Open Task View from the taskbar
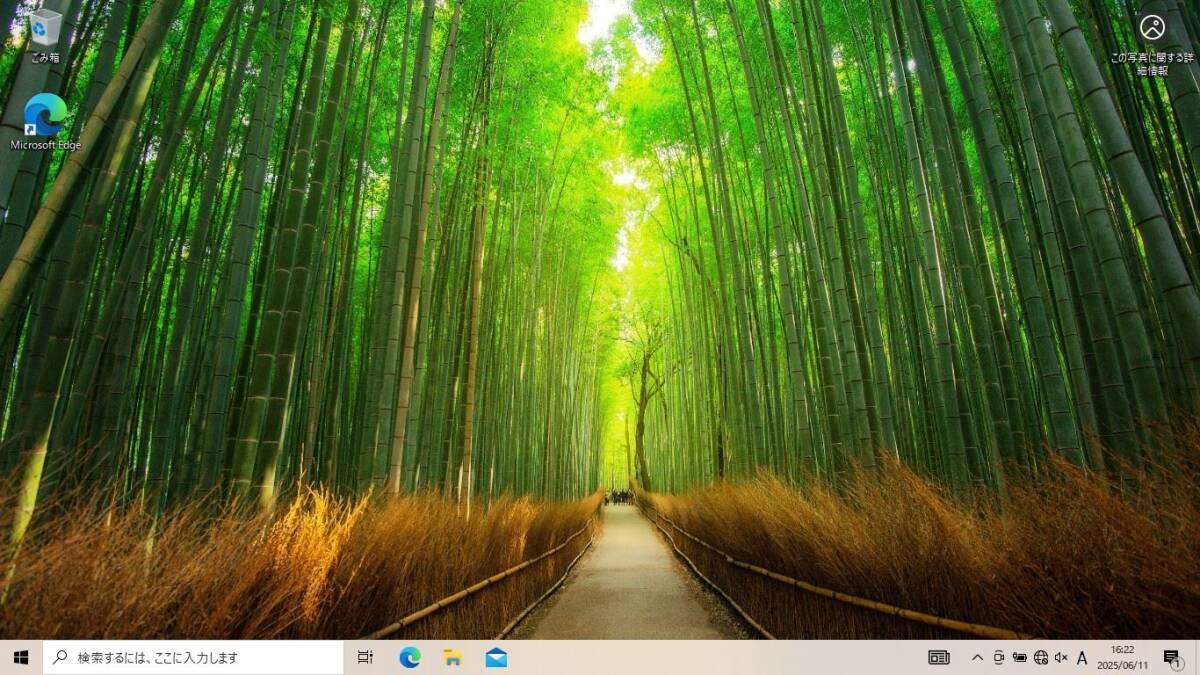Screen dimensions: 1200x675 [x=365, y=657]
